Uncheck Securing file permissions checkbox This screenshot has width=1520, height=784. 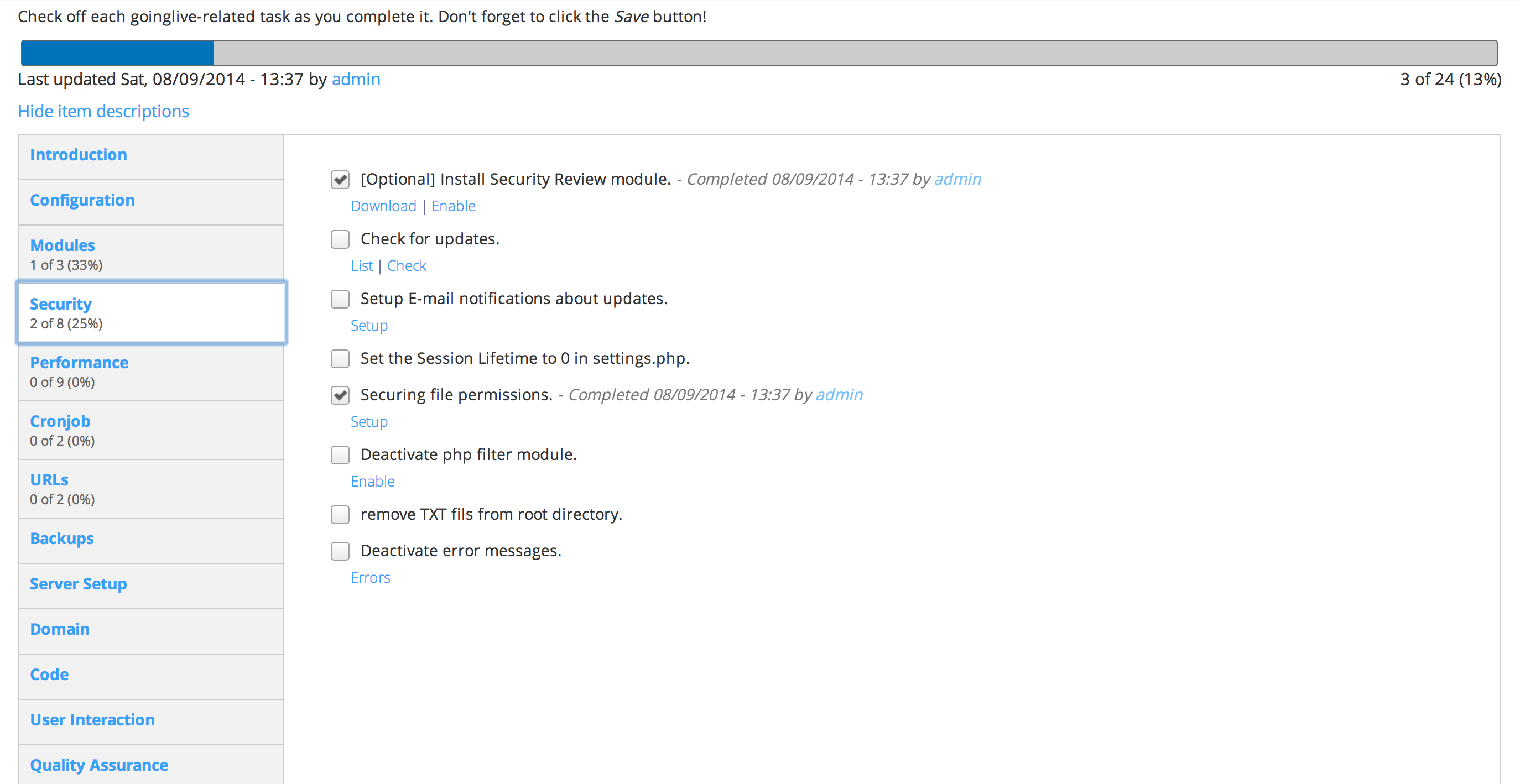340,395
